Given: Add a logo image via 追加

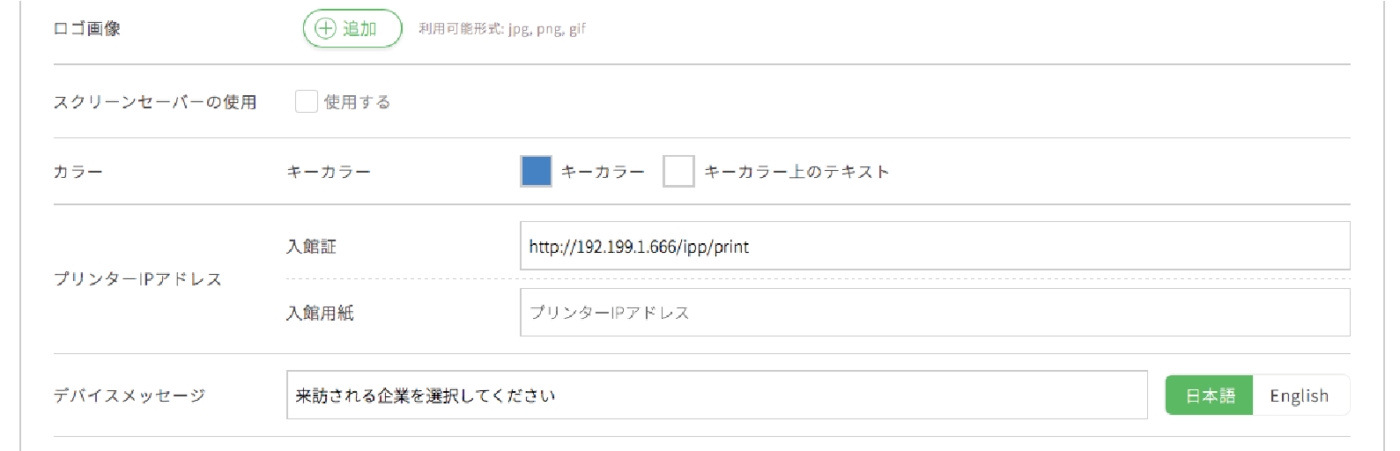Looking at the screenshot, I should pyautogui.click(x=352, y=29).
